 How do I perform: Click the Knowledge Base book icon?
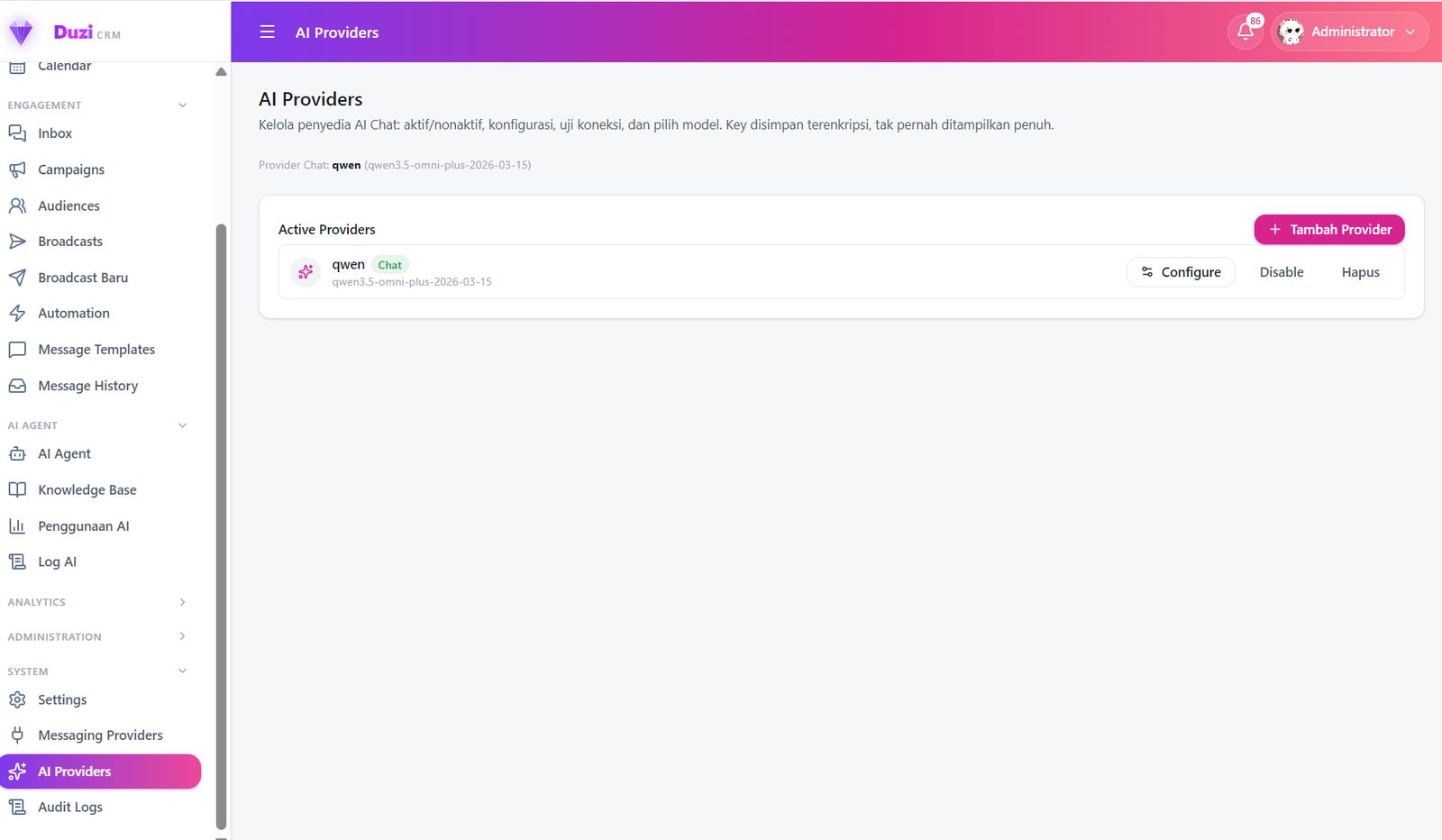coord(17,490)
